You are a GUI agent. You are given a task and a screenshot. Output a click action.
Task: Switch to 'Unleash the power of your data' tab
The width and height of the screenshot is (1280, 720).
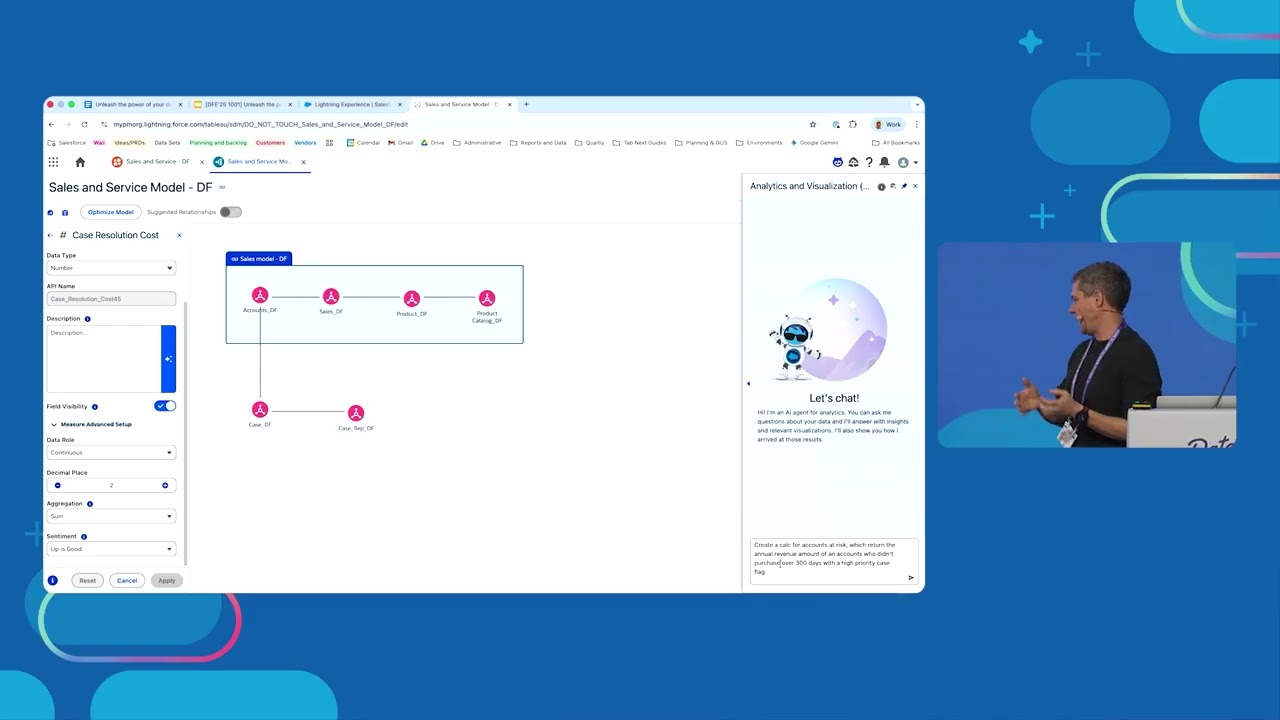pos(134,104)
